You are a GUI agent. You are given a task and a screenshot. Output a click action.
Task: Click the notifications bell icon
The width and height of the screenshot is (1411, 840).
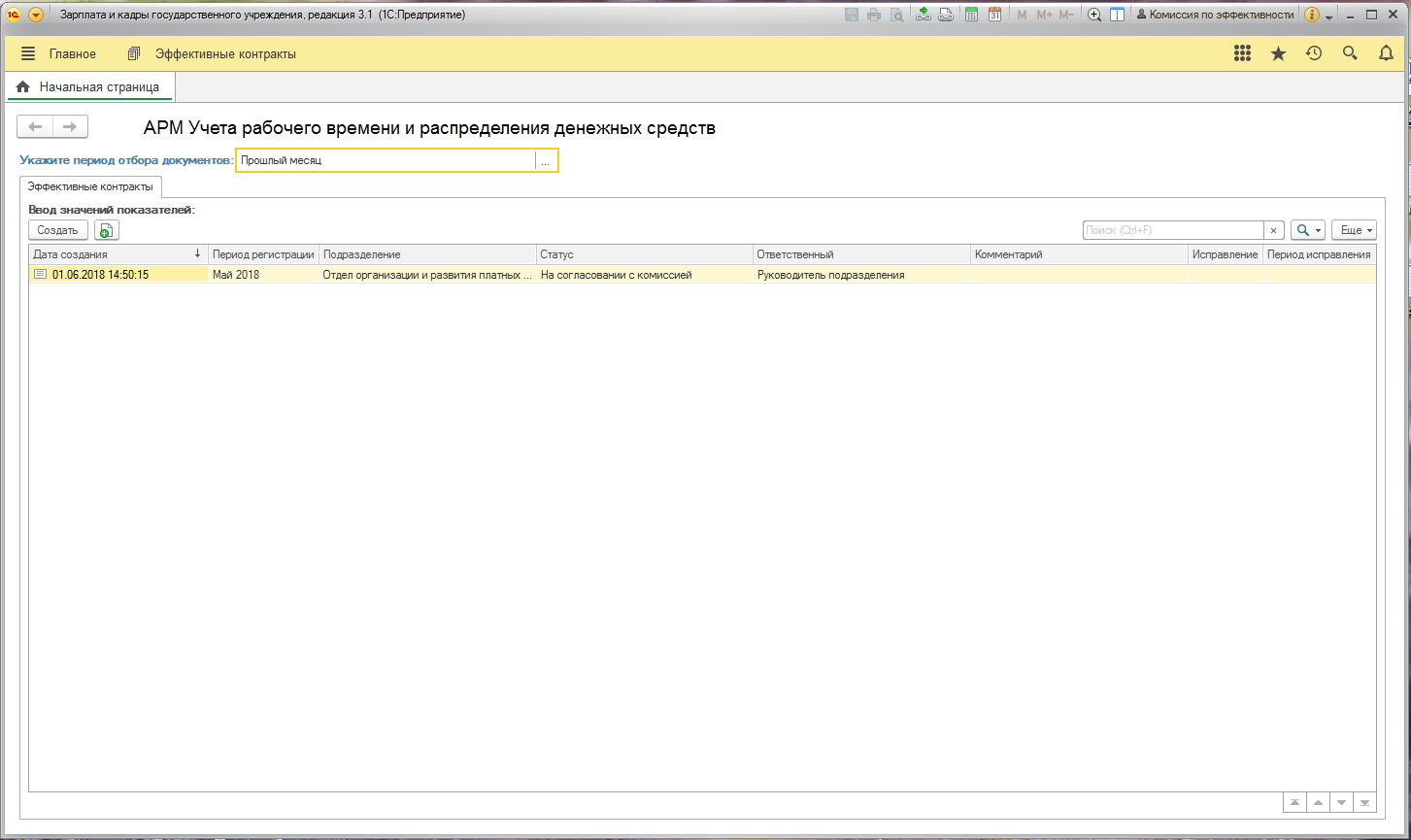1386,54
